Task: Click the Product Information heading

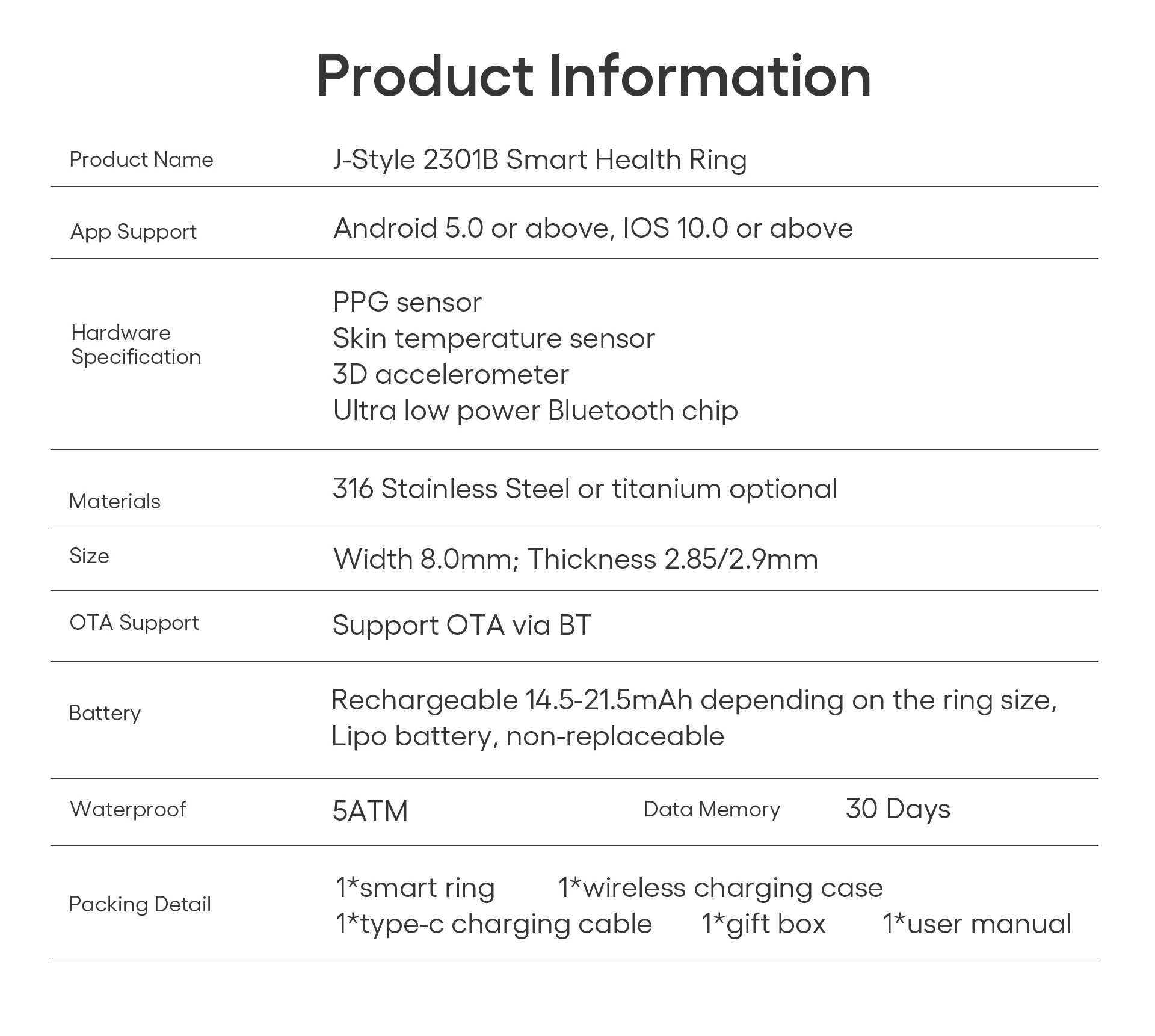Action: 593,76
